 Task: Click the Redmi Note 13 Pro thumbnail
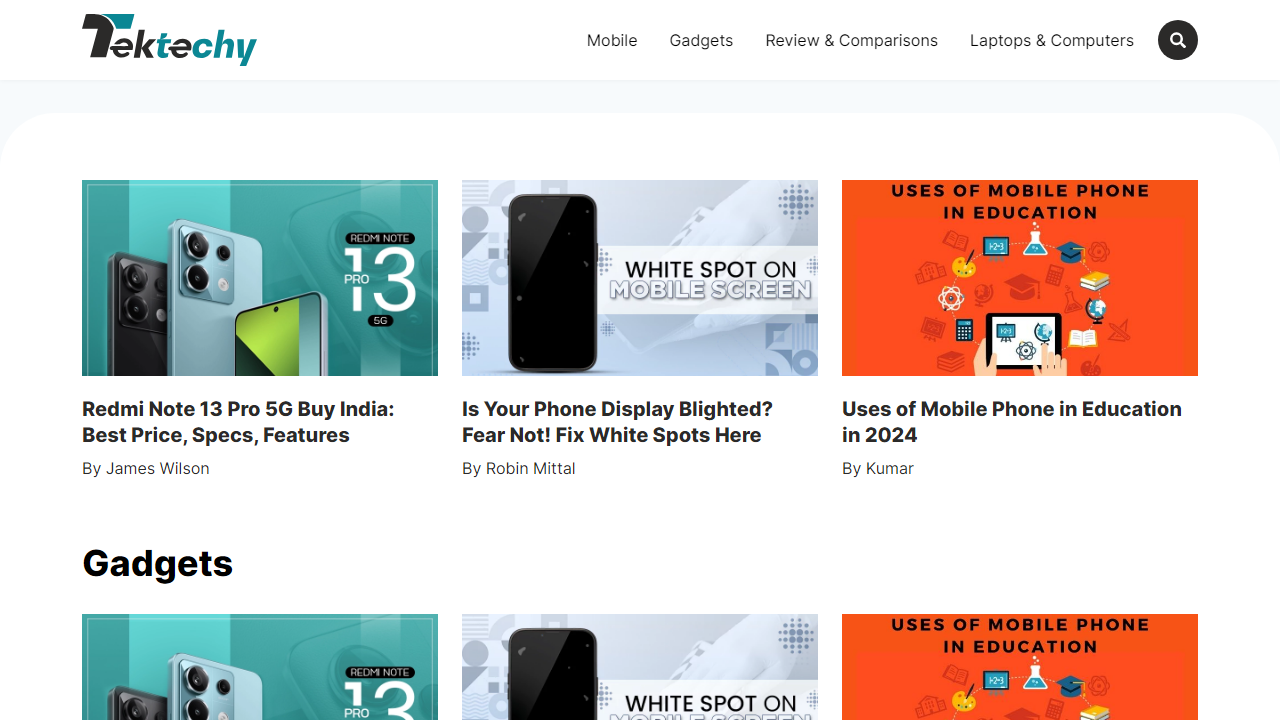click(259, 278)
